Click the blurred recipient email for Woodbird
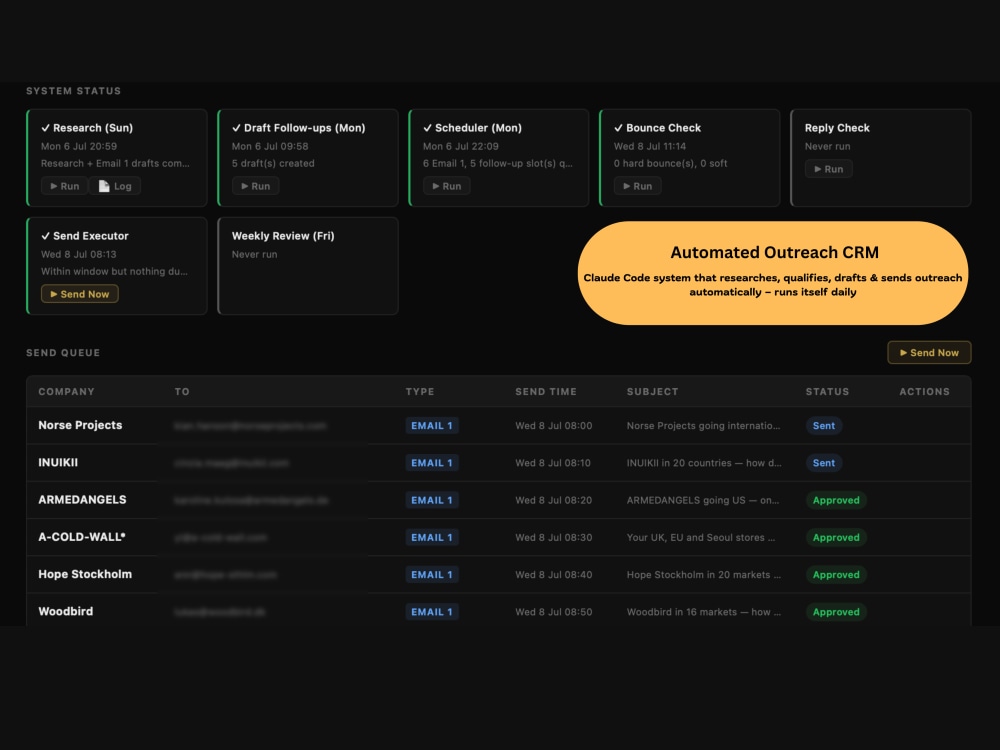This screenshot has width=1000, height=750. (220, 612)
